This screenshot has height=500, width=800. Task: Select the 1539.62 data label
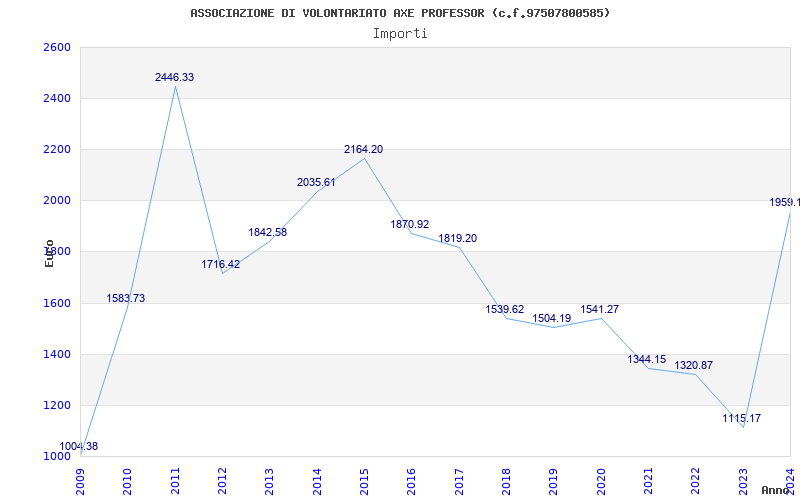coord(505,309)
